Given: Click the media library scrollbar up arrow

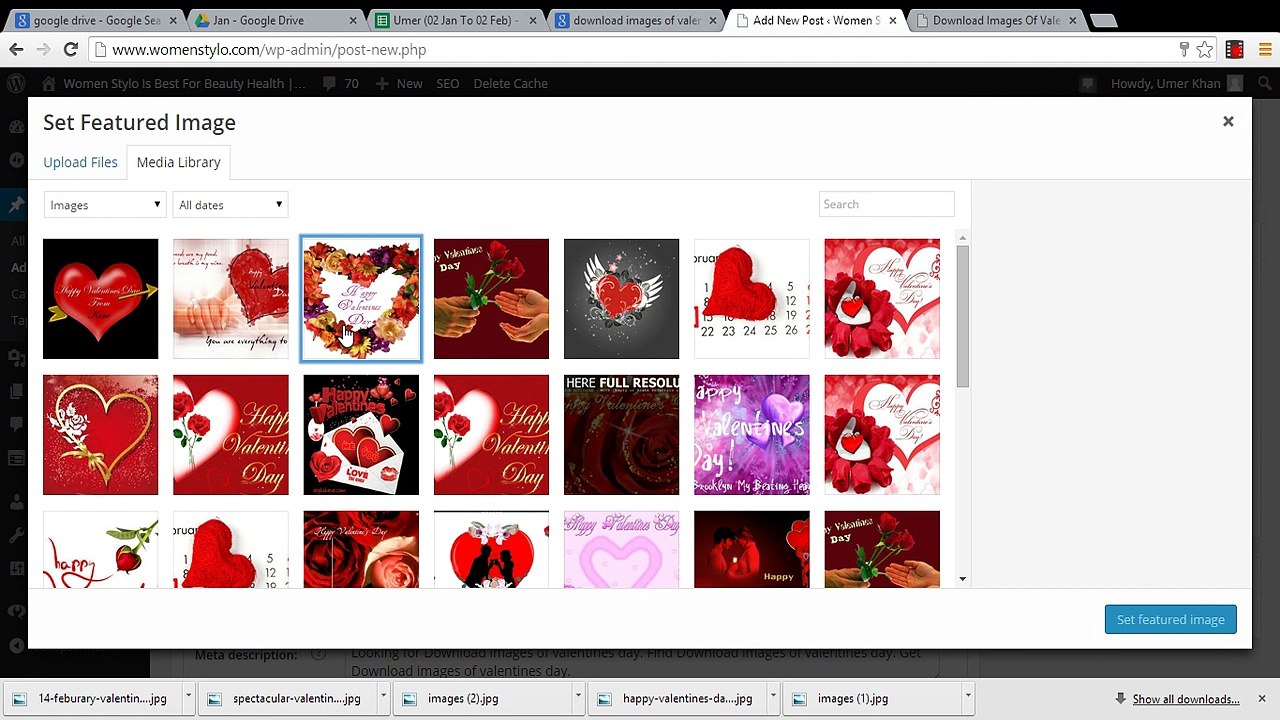Looking at the screenshot, I should tap(962, 238).
